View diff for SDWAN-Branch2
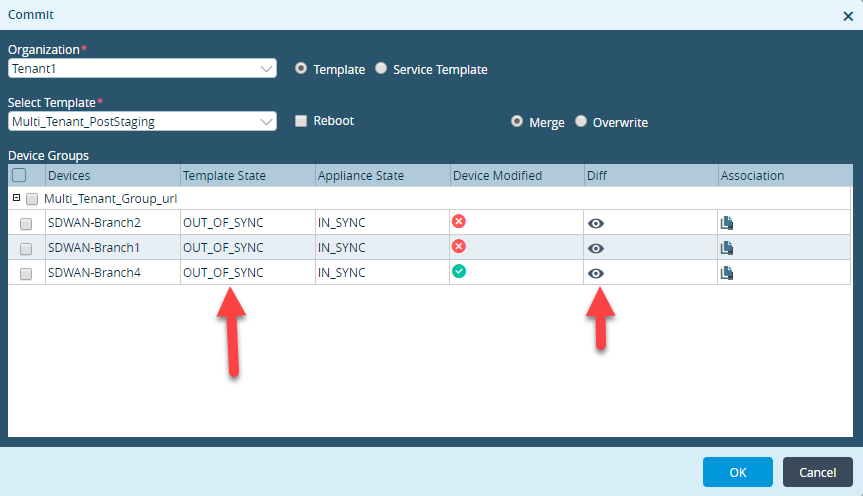The image size is (863, 496). (x=595, y=223)
